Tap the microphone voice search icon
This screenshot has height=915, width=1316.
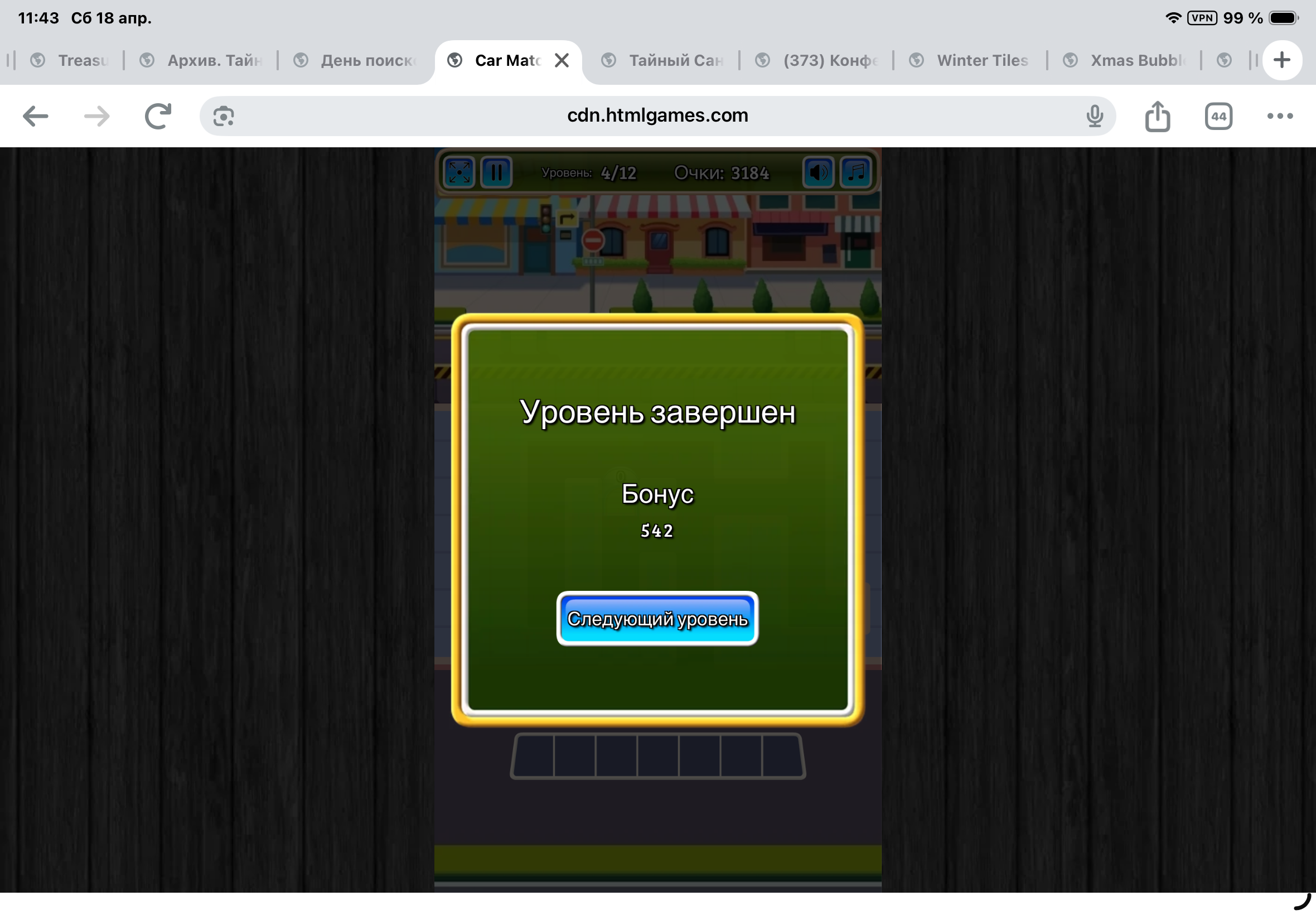1094,117
